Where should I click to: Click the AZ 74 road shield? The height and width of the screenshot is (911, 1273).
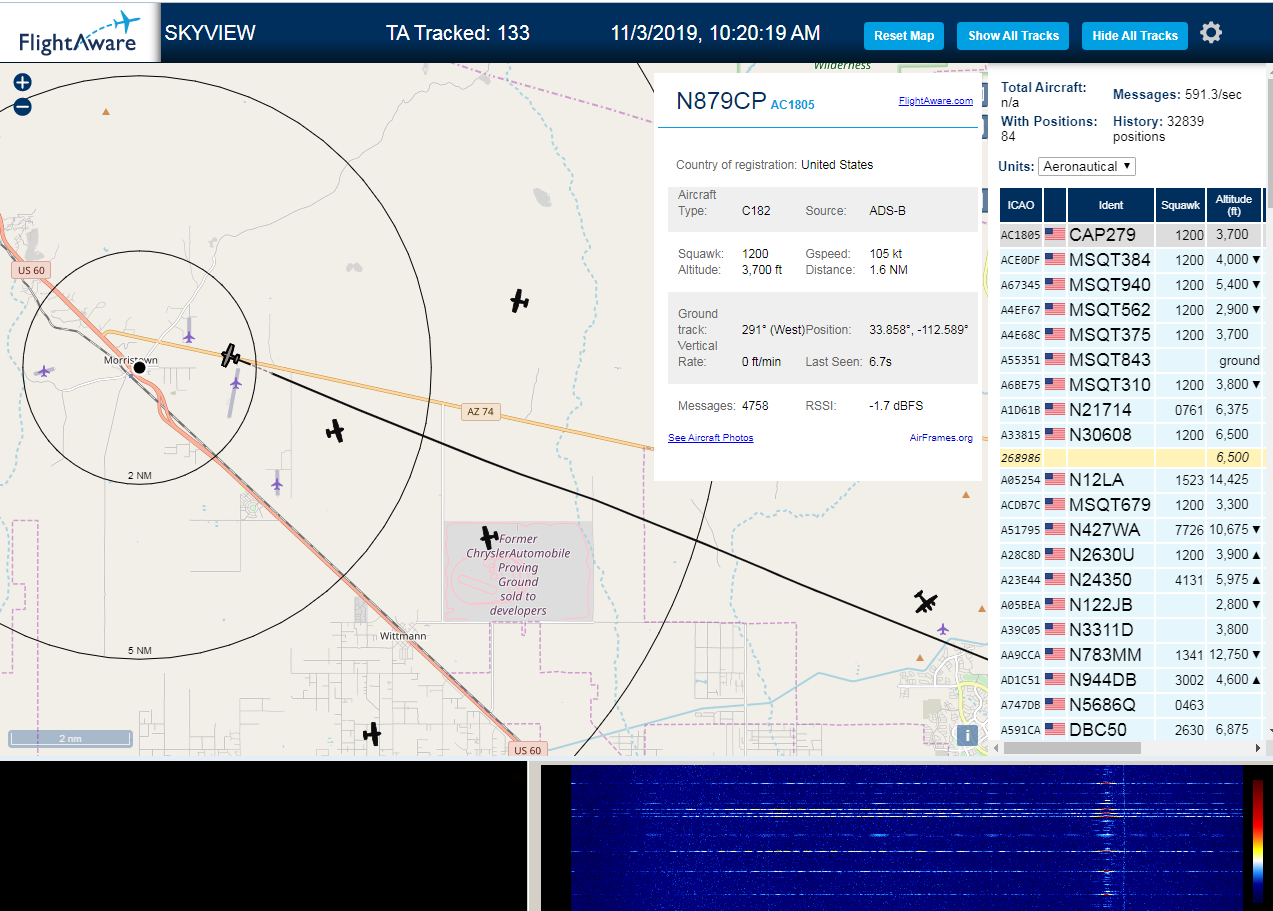480,411
